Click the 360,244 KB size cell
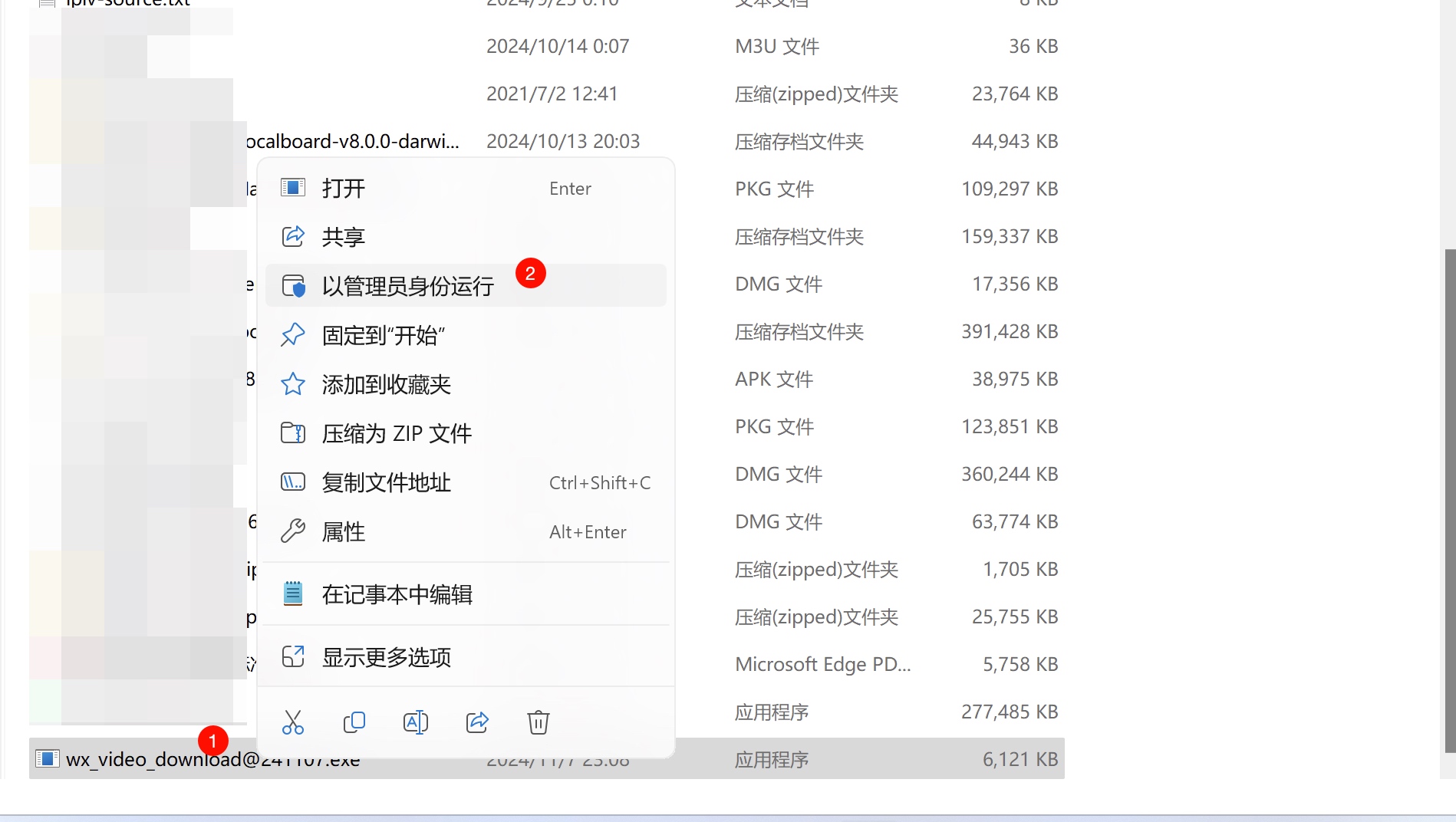 click(x=1010, y=475)
